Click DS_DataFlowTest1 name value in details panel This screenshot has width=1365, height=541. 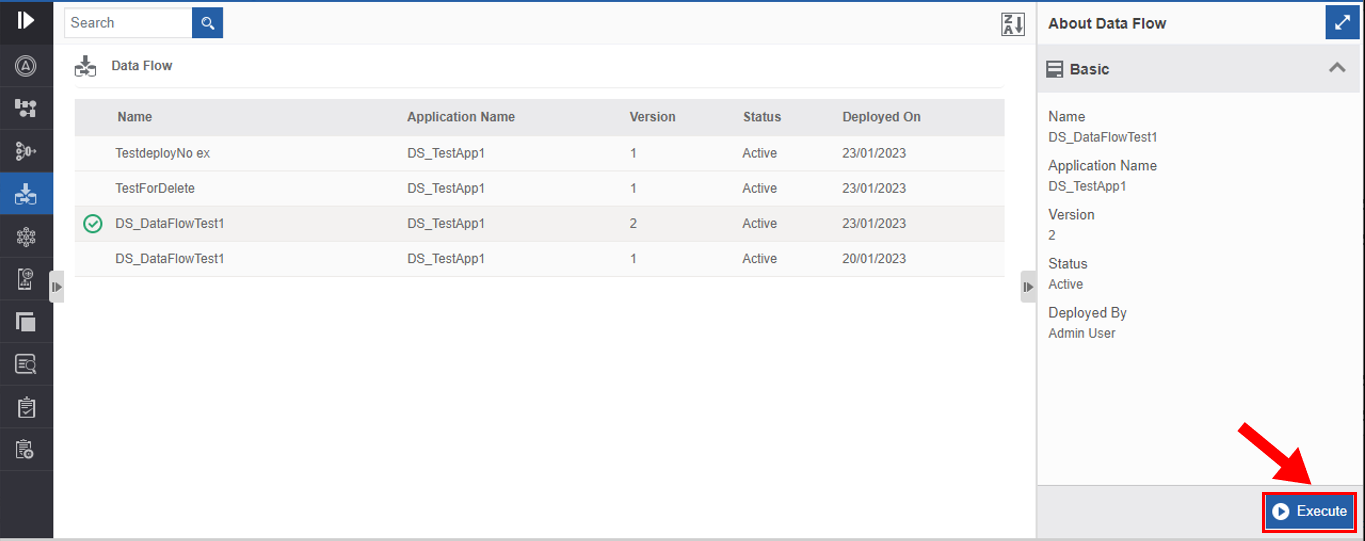pos(1103,137)
